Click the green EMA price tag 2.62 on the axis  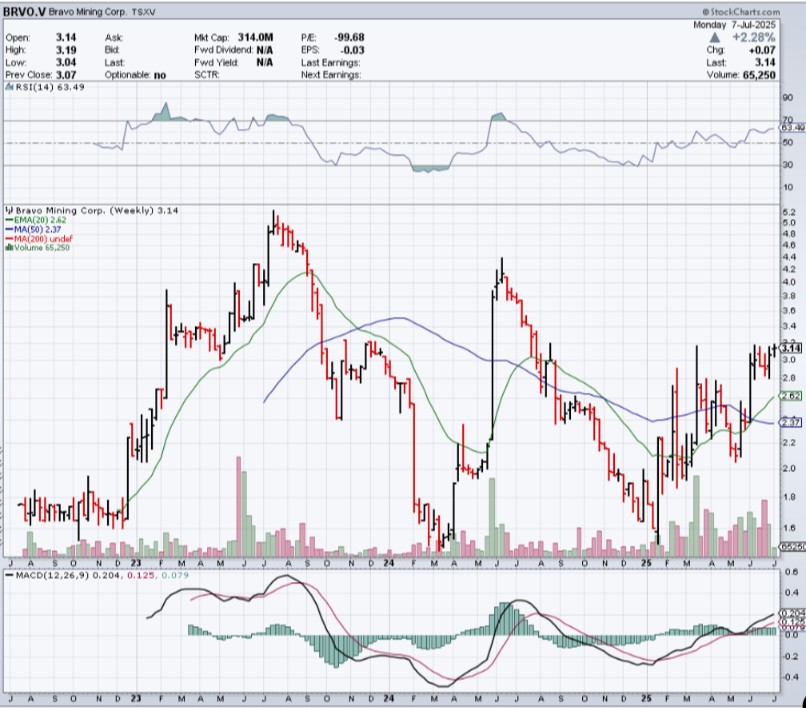790,396
